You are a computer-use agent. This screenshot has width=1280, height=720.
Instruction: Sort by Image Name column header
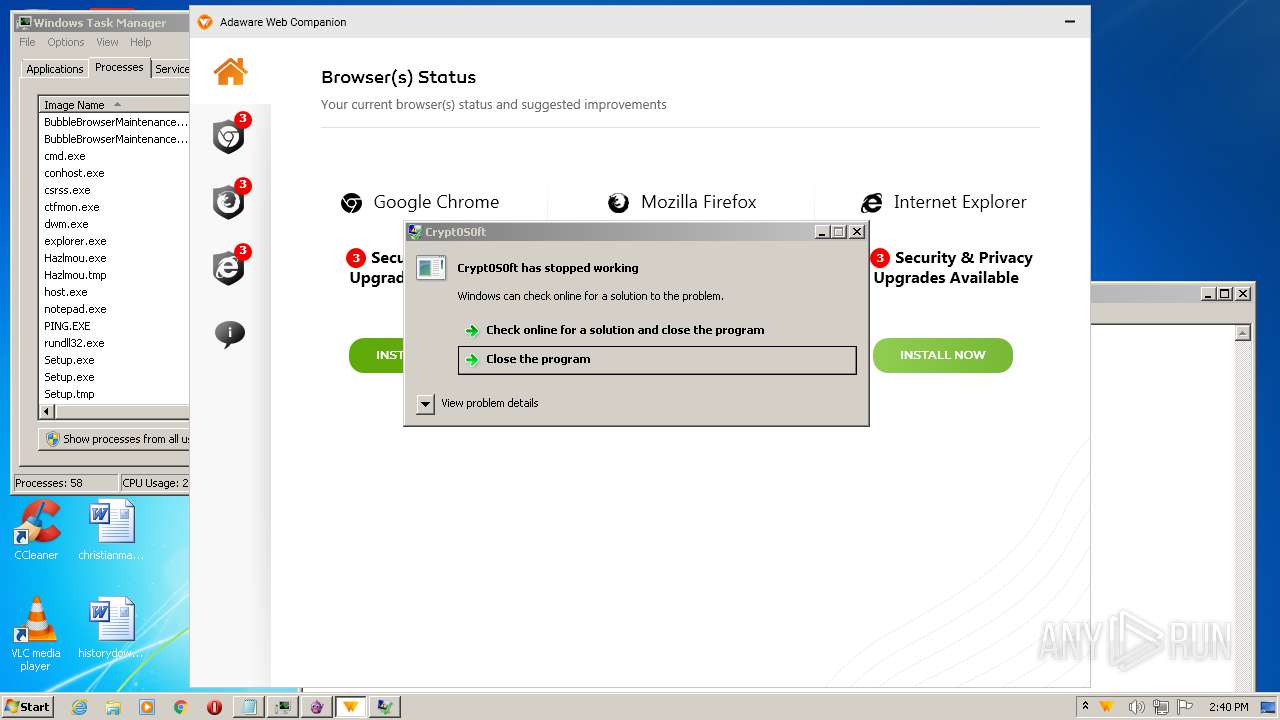[113, 105]
